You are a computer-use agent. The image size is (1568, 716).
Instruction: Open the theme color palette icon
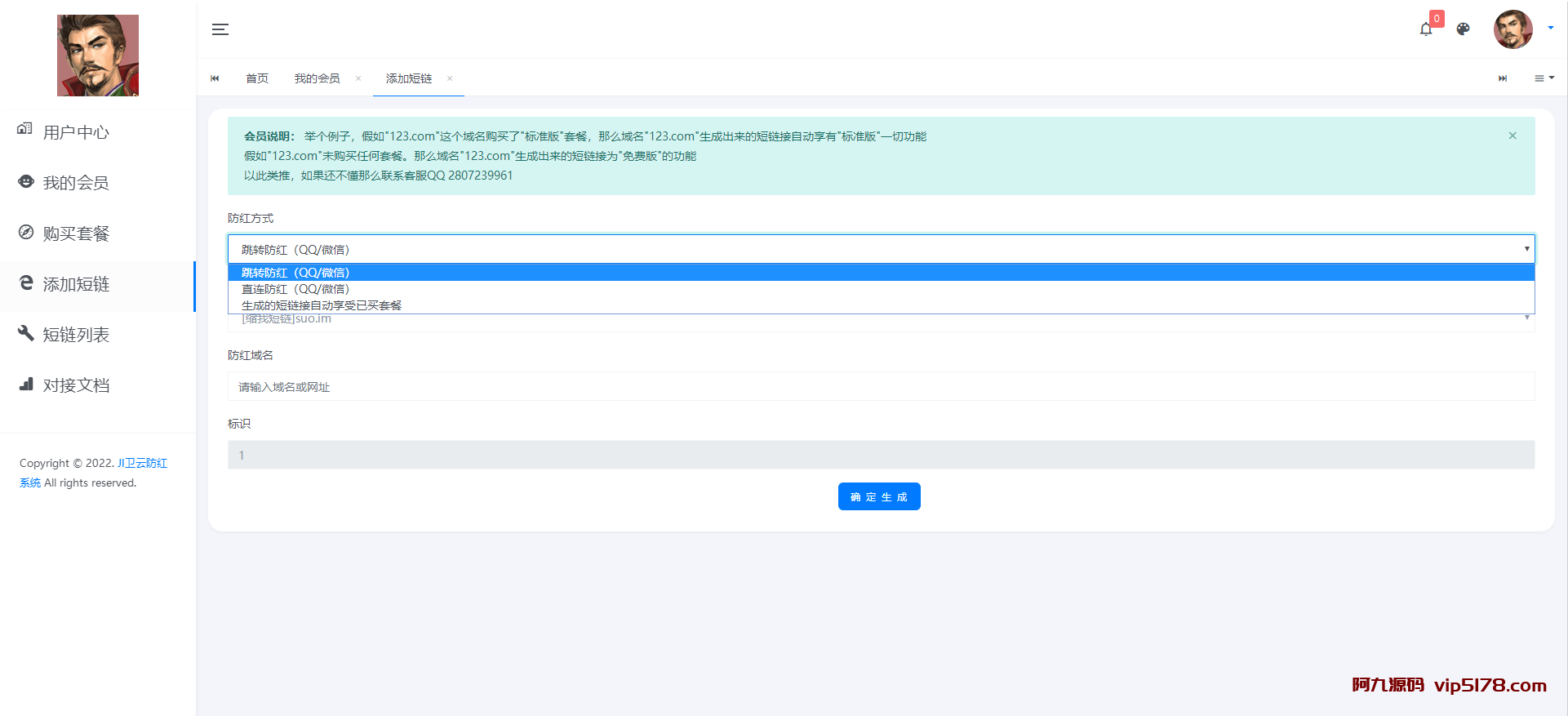1463,29
